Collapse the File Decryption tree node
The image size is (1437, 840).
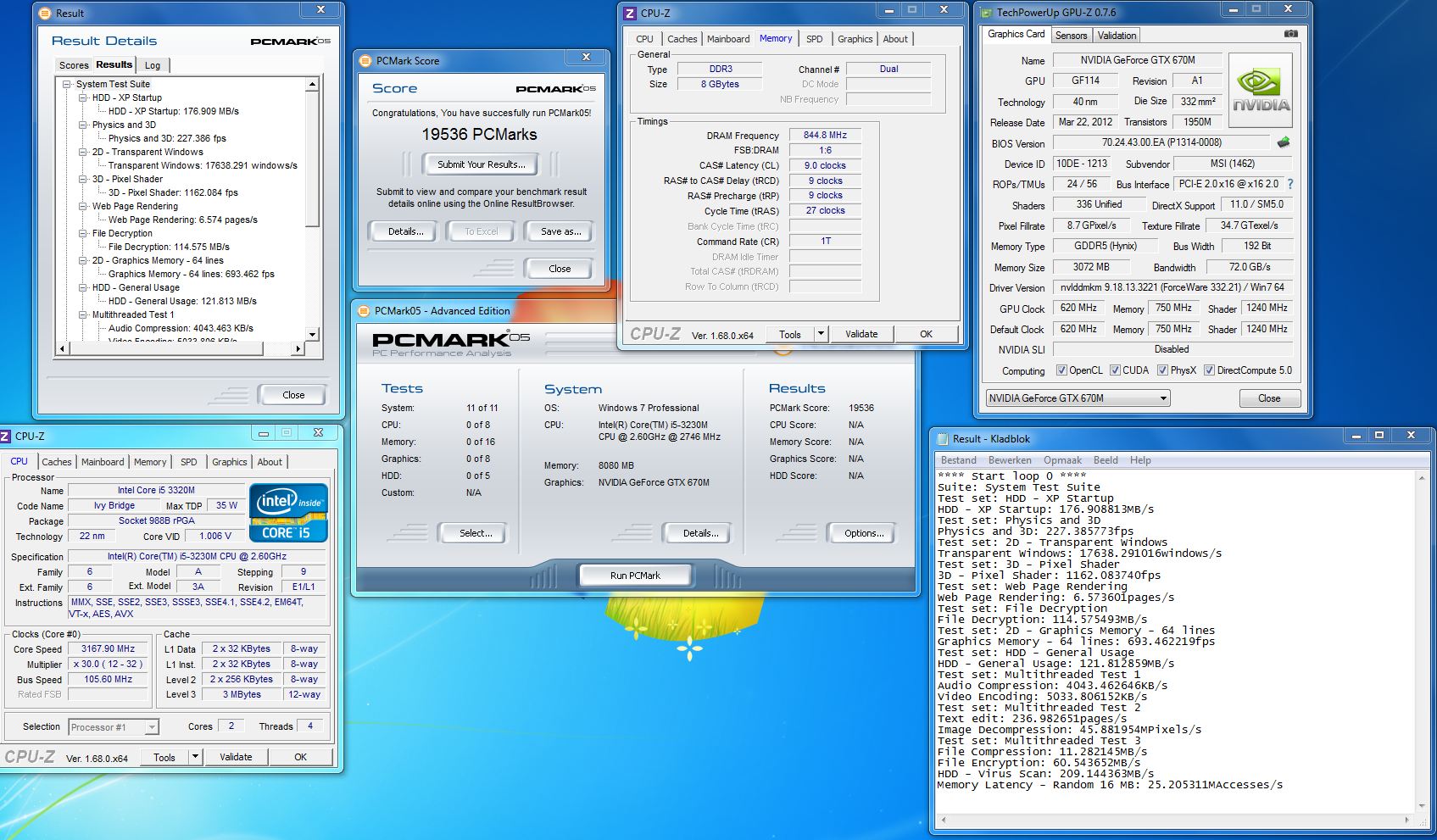coord(83,233)
